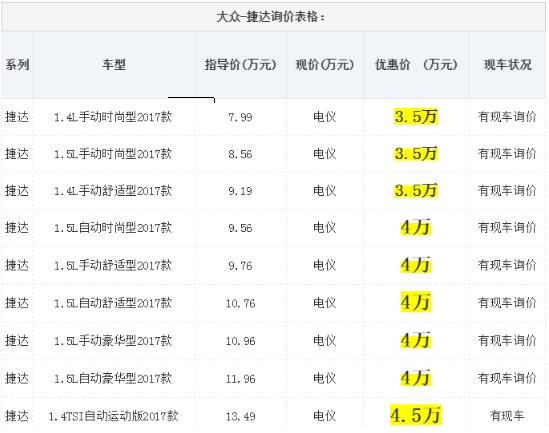Click the 大众-捷达询价表格 title
The width and height of the screenshot is (549, 433).
coord(271,16)
